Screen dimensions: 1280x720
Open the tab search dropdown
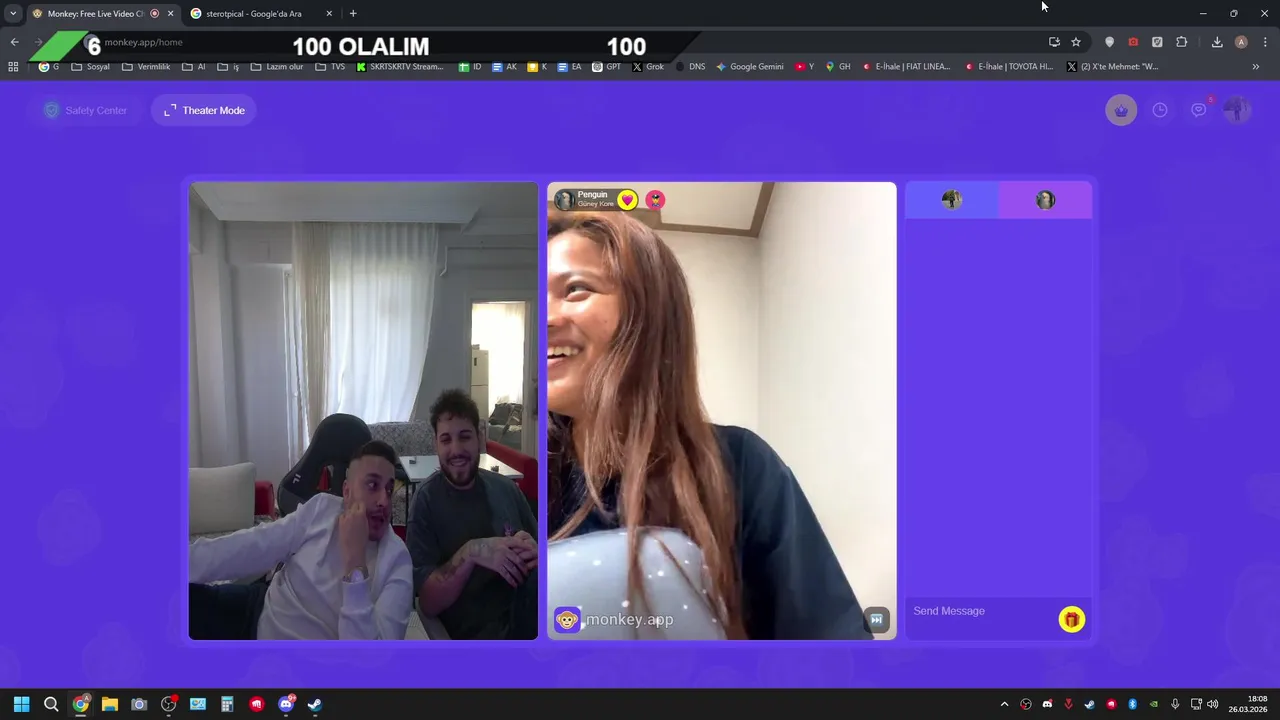13,14
